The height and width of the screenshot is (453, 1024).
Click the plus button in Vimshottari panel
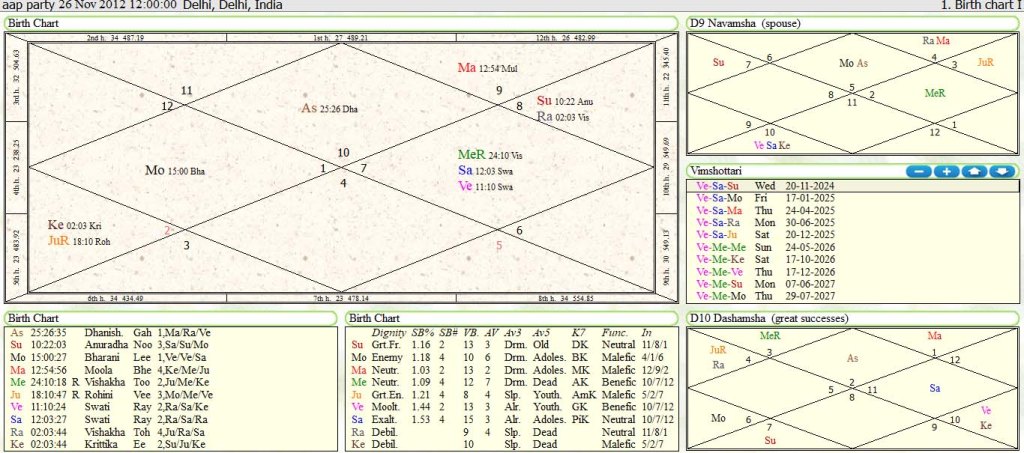click(x=946, y=171)
